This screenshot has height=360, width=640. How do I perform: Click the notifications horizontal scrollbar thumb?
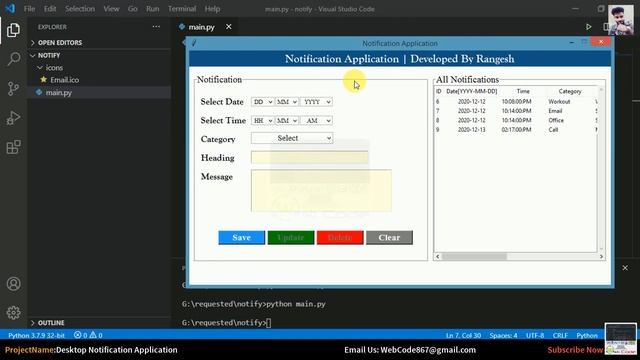click(x=474, y=256)
